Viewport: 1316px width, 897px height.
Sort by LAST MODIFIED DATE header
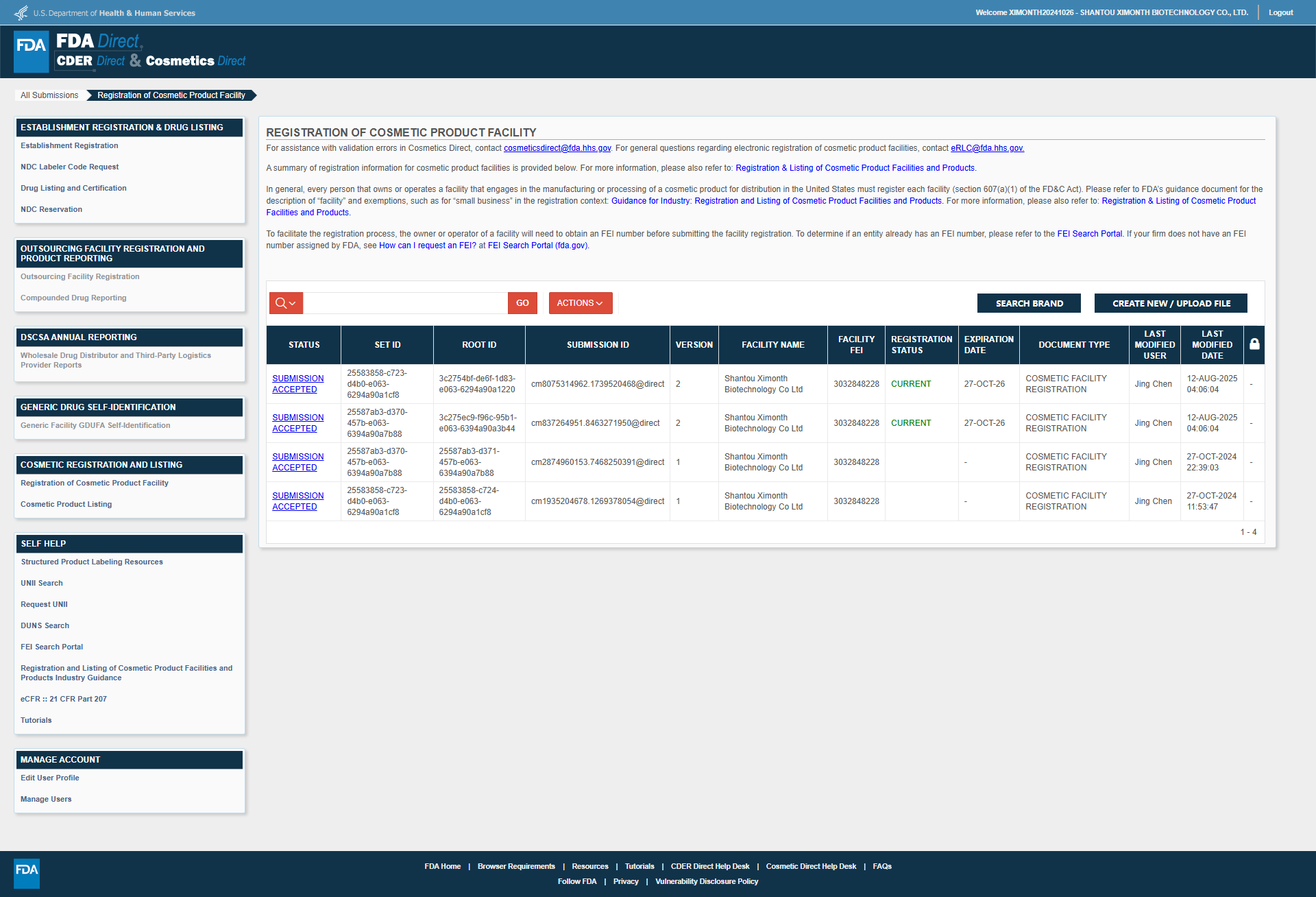pos(1212,345)
